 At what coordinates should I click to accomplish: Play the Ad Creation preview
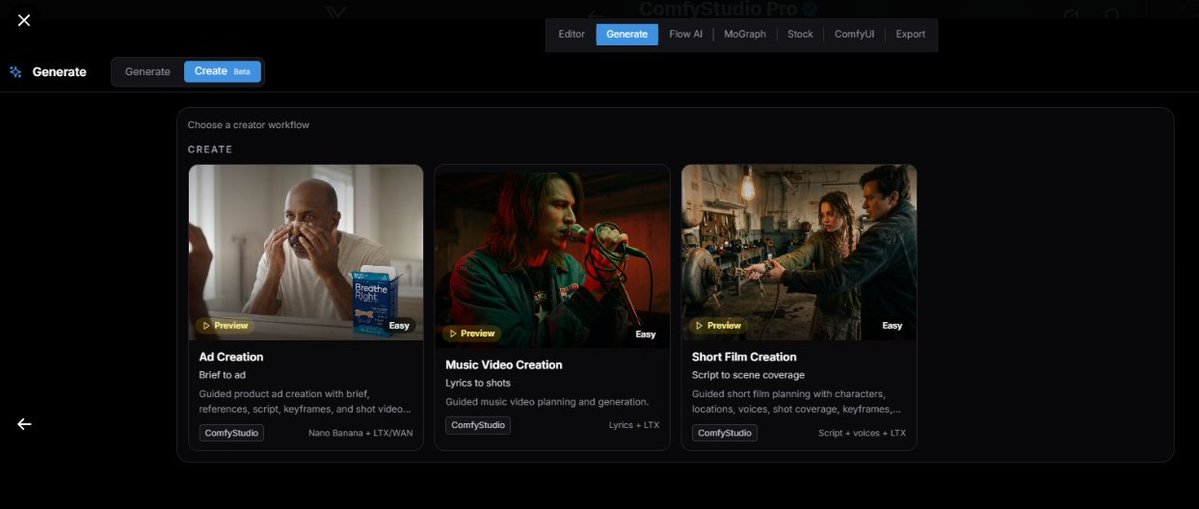click(226, 326)
